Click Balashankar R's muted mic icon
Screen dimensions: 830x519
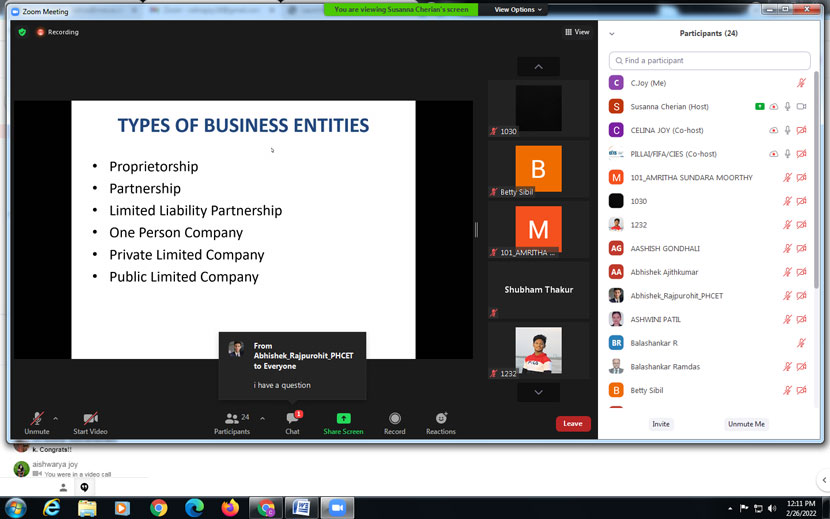pyautogui.click(x=801, y=343)
